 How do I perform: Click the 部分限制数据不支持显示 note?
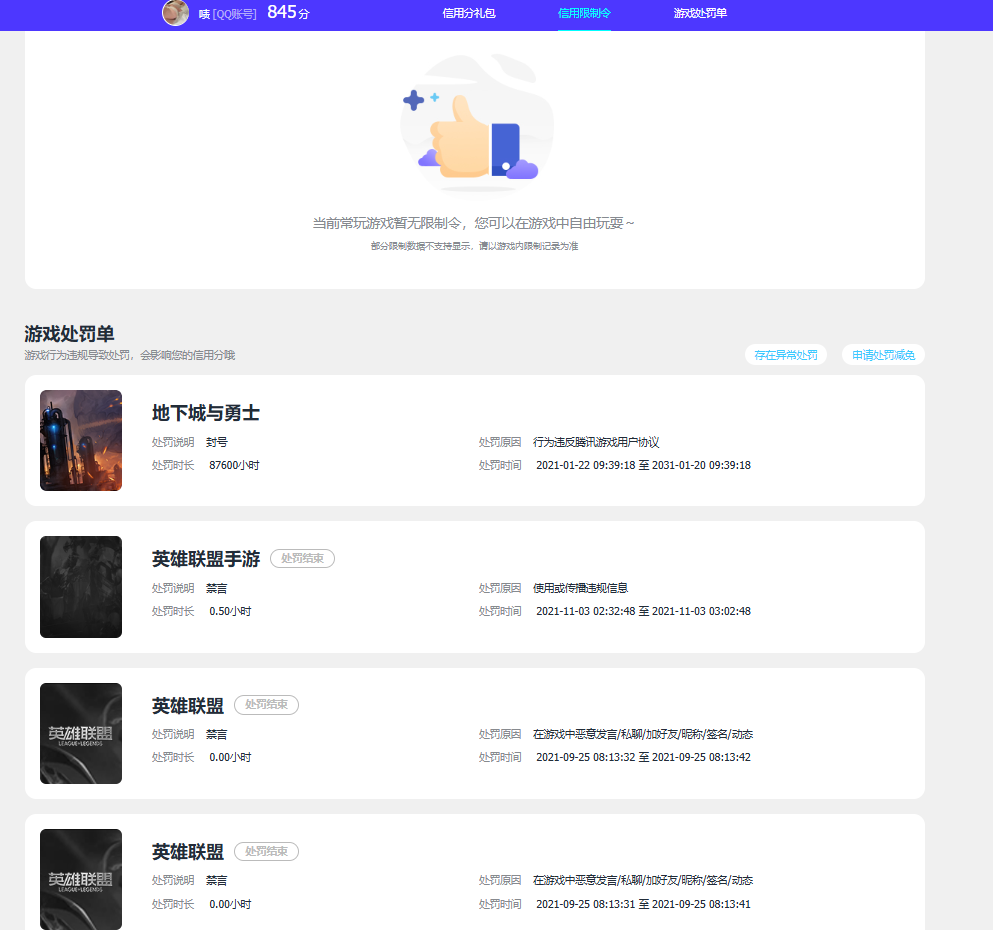(474, 246)
